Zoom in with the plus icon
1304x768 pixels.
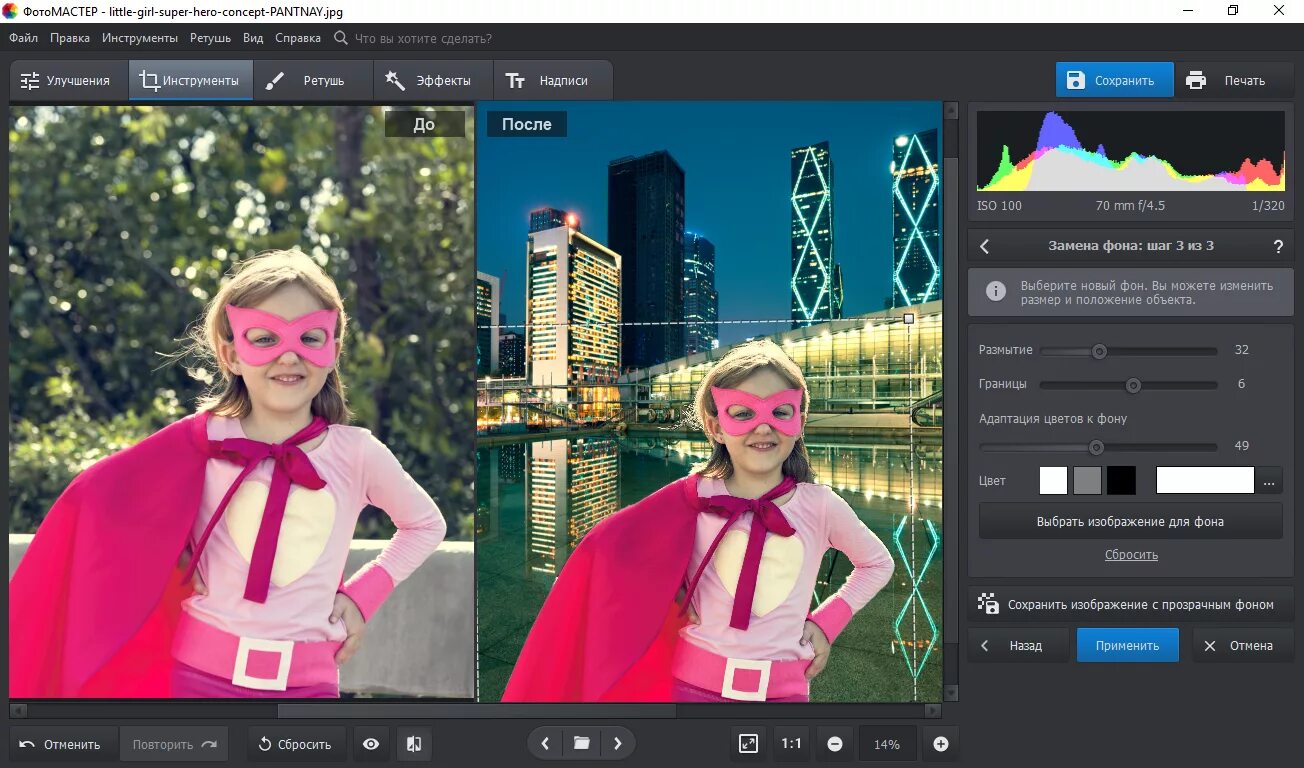pyautogui.click(x=940, y=743)
